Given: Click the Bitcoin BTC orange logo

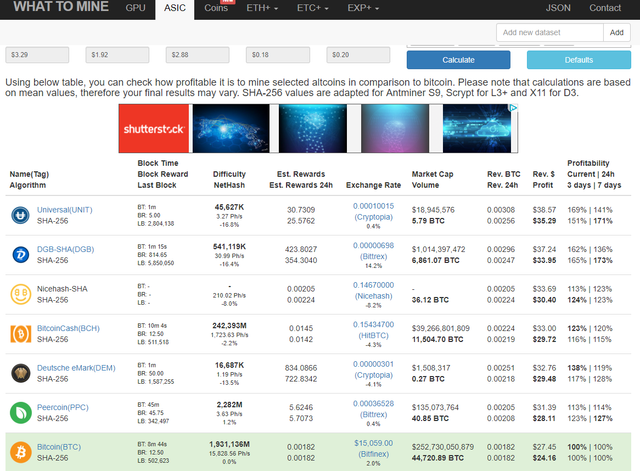Looking at the screenshot, I should click(20, 452).
